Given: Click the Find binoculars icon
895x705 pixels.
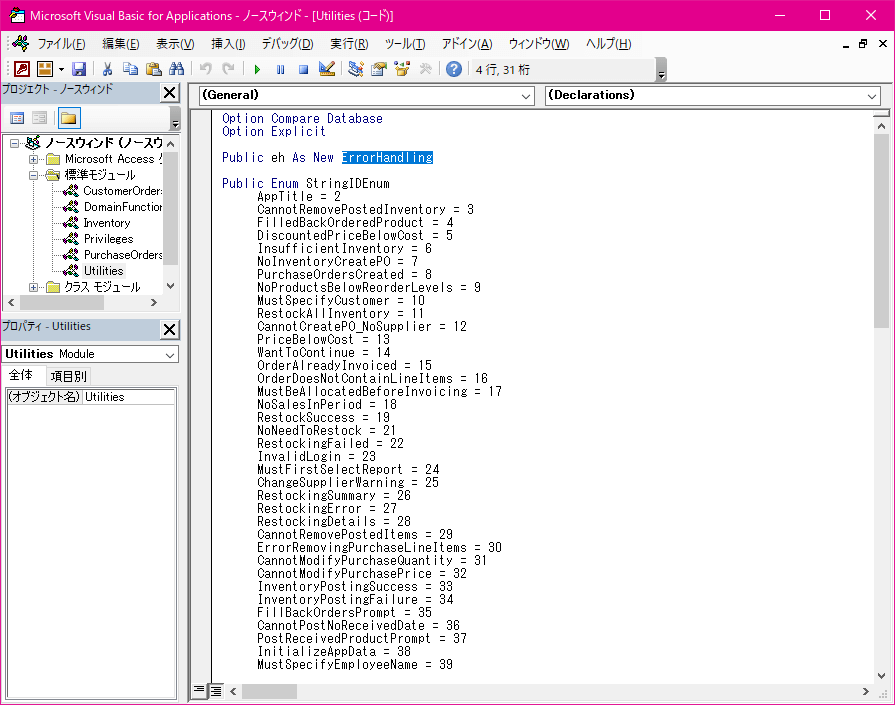Looking at the screenshot, I should pos(177,69).
